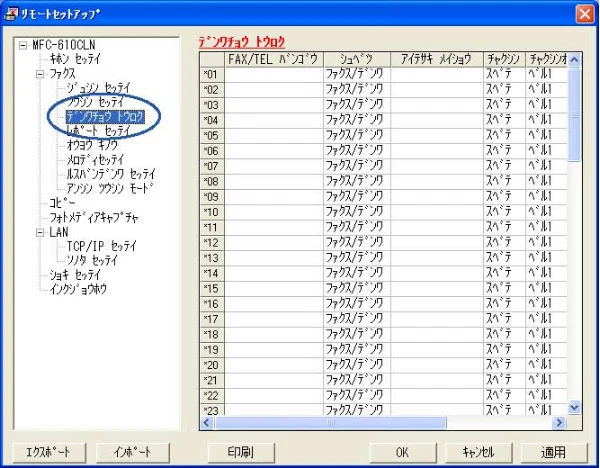
Task: Click ベル1 cell in row *04
Action: 546,120
